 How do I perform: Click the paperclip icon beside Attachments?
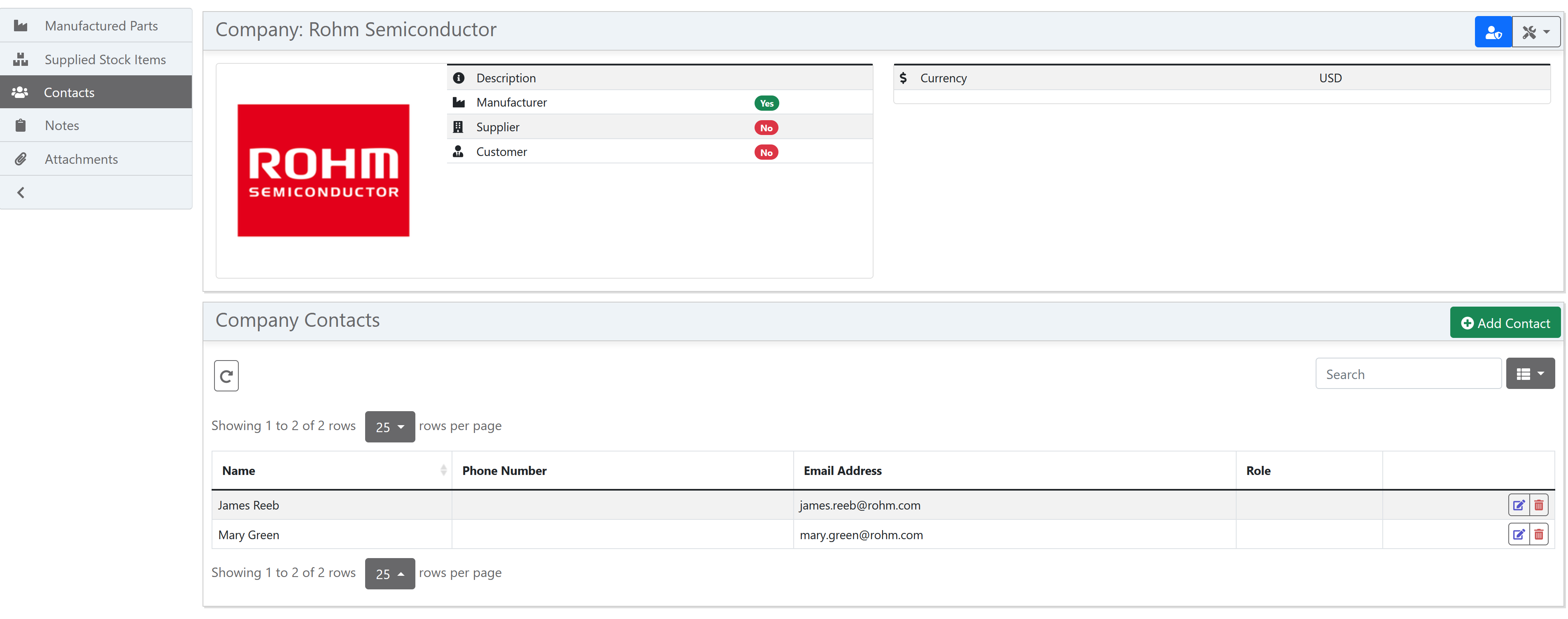click(x=21, y=159)
